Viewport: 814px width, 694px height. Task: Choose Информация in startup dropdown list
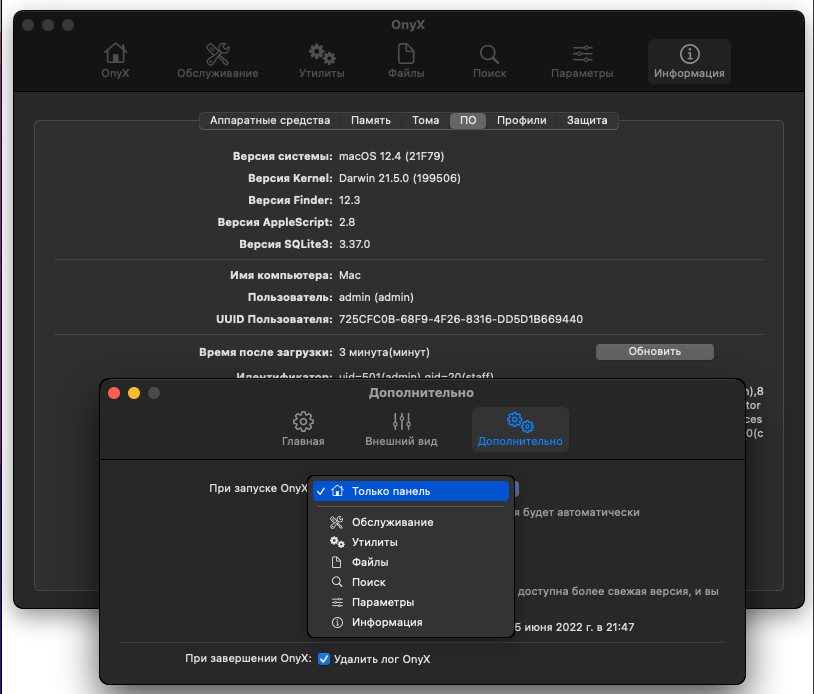[411, 622]
